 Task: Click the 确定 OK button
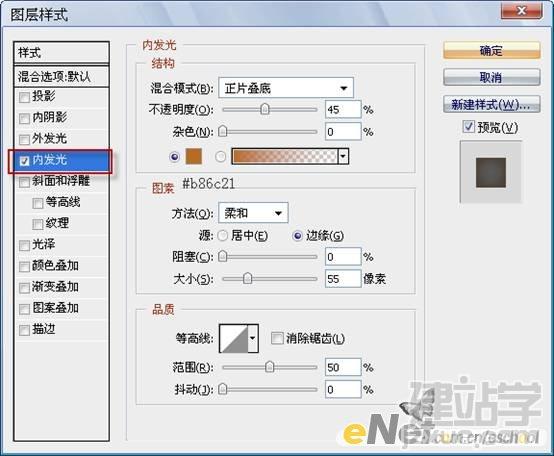pyautogui.click(x=491, y=51)
